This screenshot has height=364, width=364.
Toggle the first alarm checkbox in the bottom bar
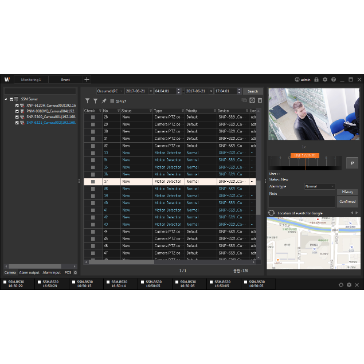pyautogui.click(x=5, y=282)
